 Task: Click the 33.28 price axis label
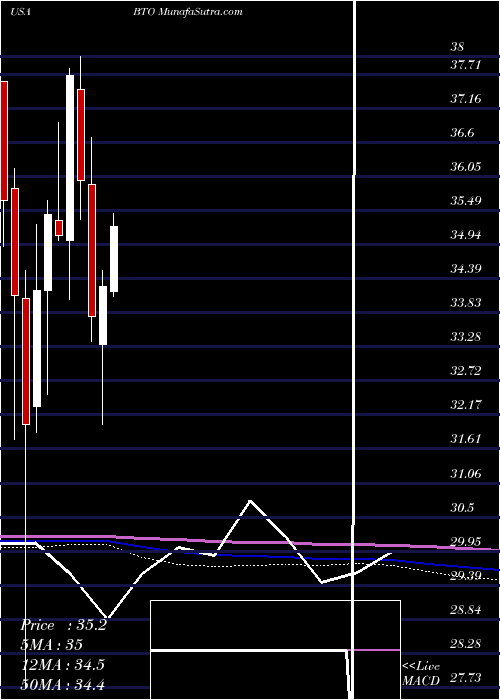[465, 336]
